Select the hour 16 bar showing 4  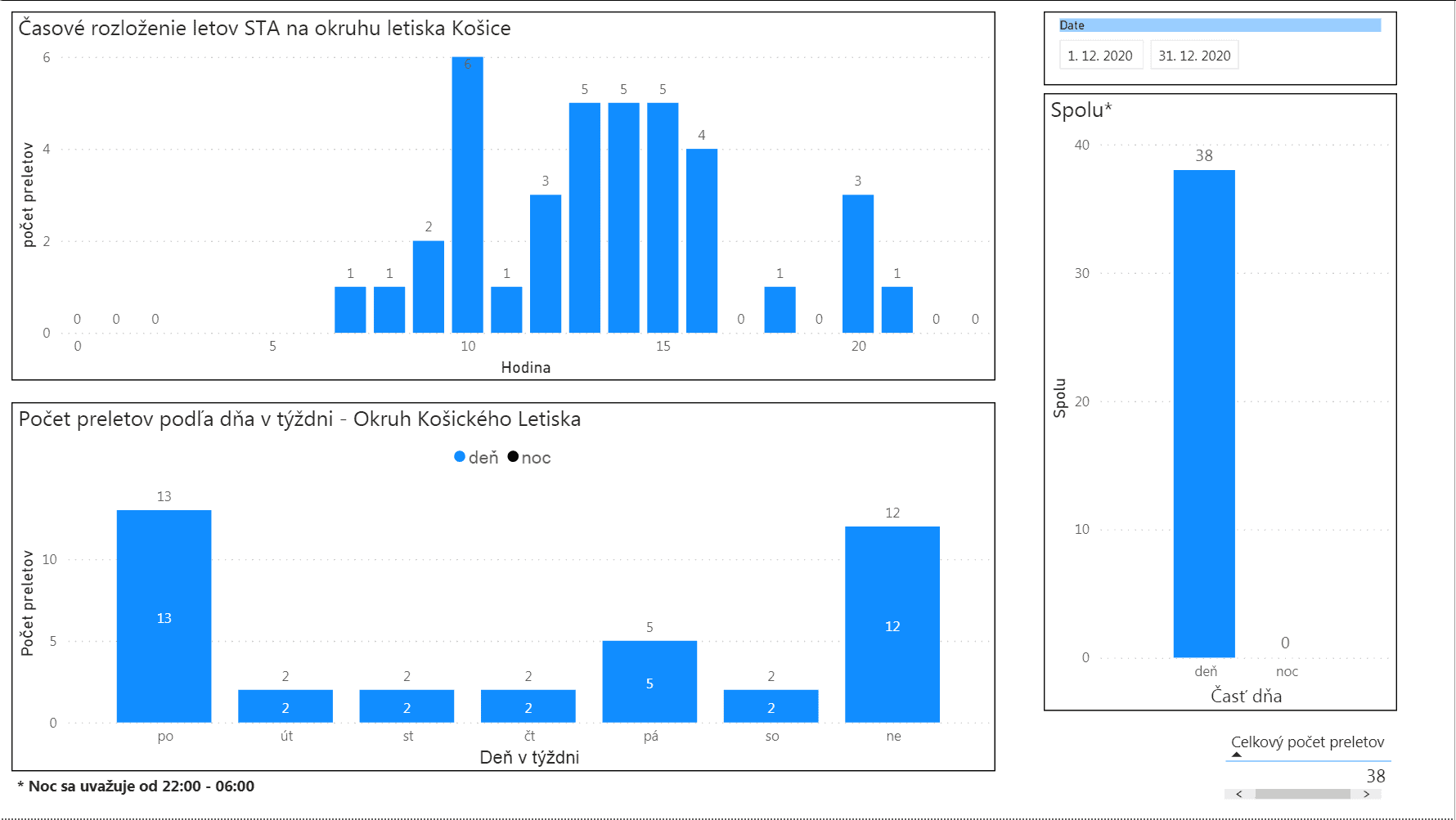pos(702,240)
